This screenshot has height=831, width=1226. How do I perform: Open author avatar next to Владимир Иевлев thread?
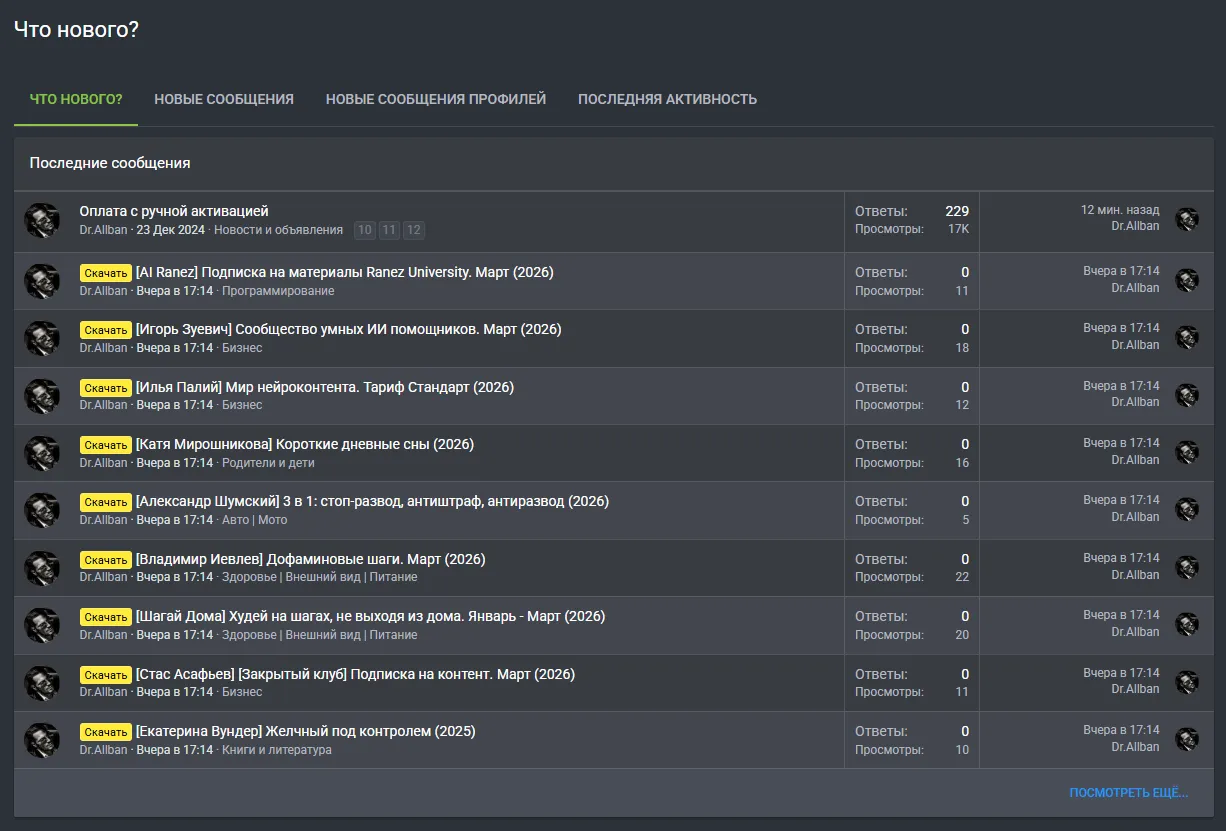point(42,568)
